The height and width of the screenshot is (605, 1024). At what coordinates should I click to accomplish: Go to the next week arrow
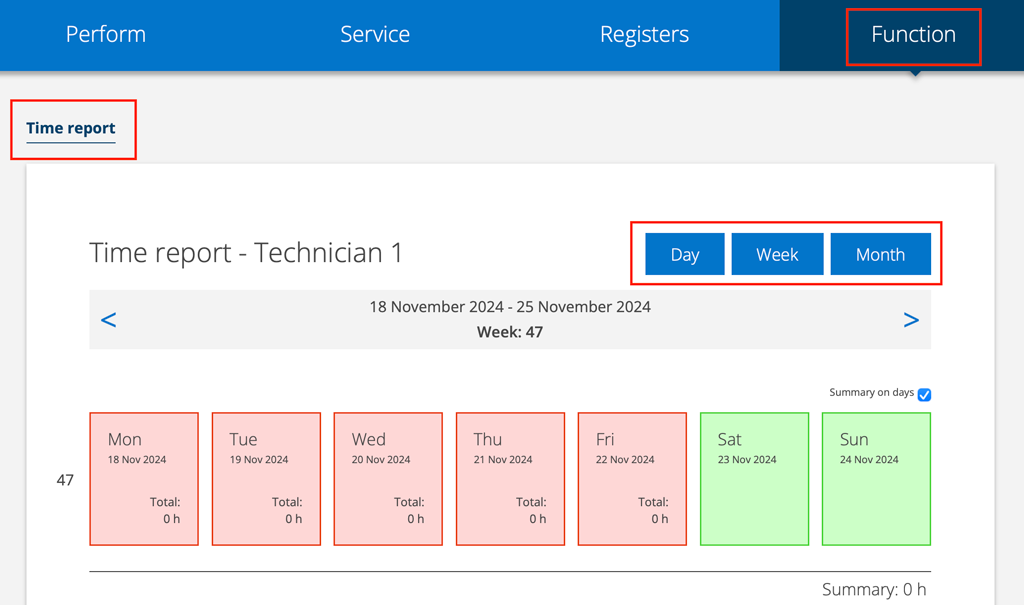[910, 320]
